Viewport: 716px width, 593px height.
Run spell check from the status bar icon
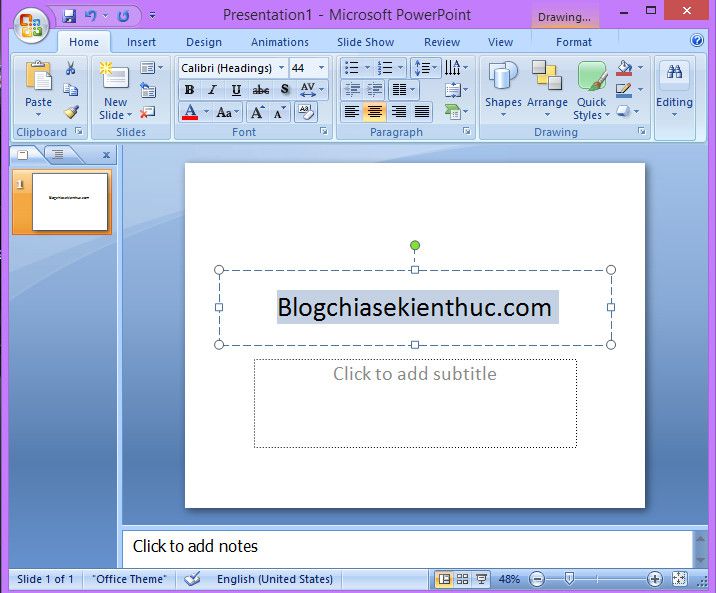(x=192, y=579)
